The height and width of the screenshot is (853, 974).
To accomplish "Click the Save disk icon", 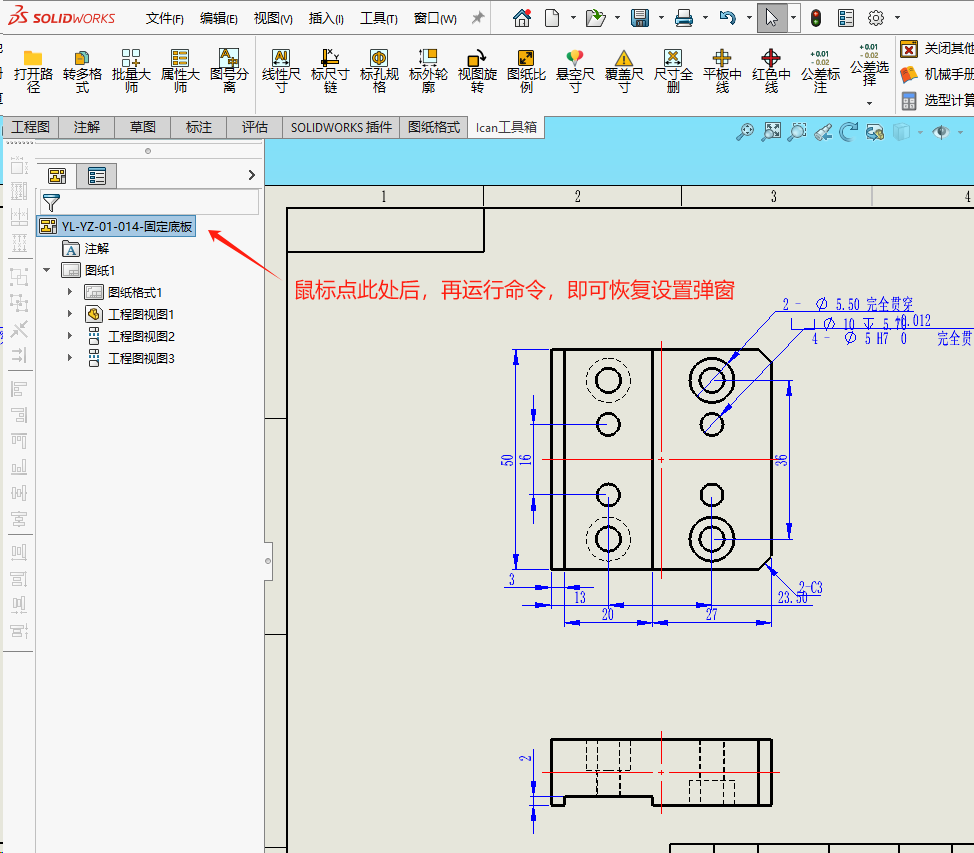I will coord(640,18).
